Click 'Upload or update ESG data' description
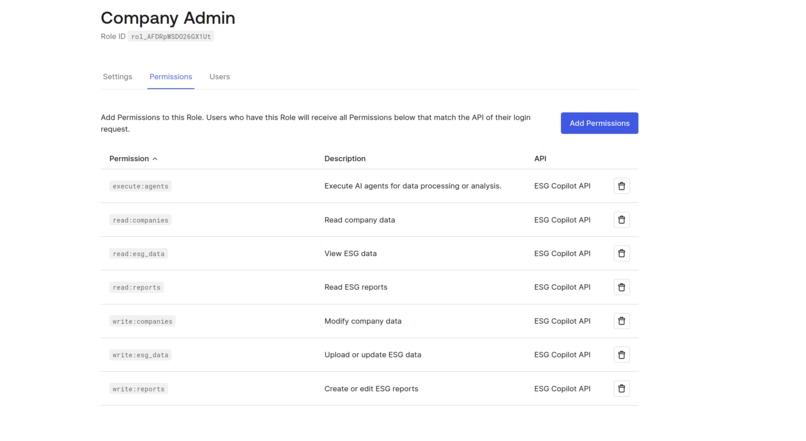The image size is (806, 441). pos(373,355)
